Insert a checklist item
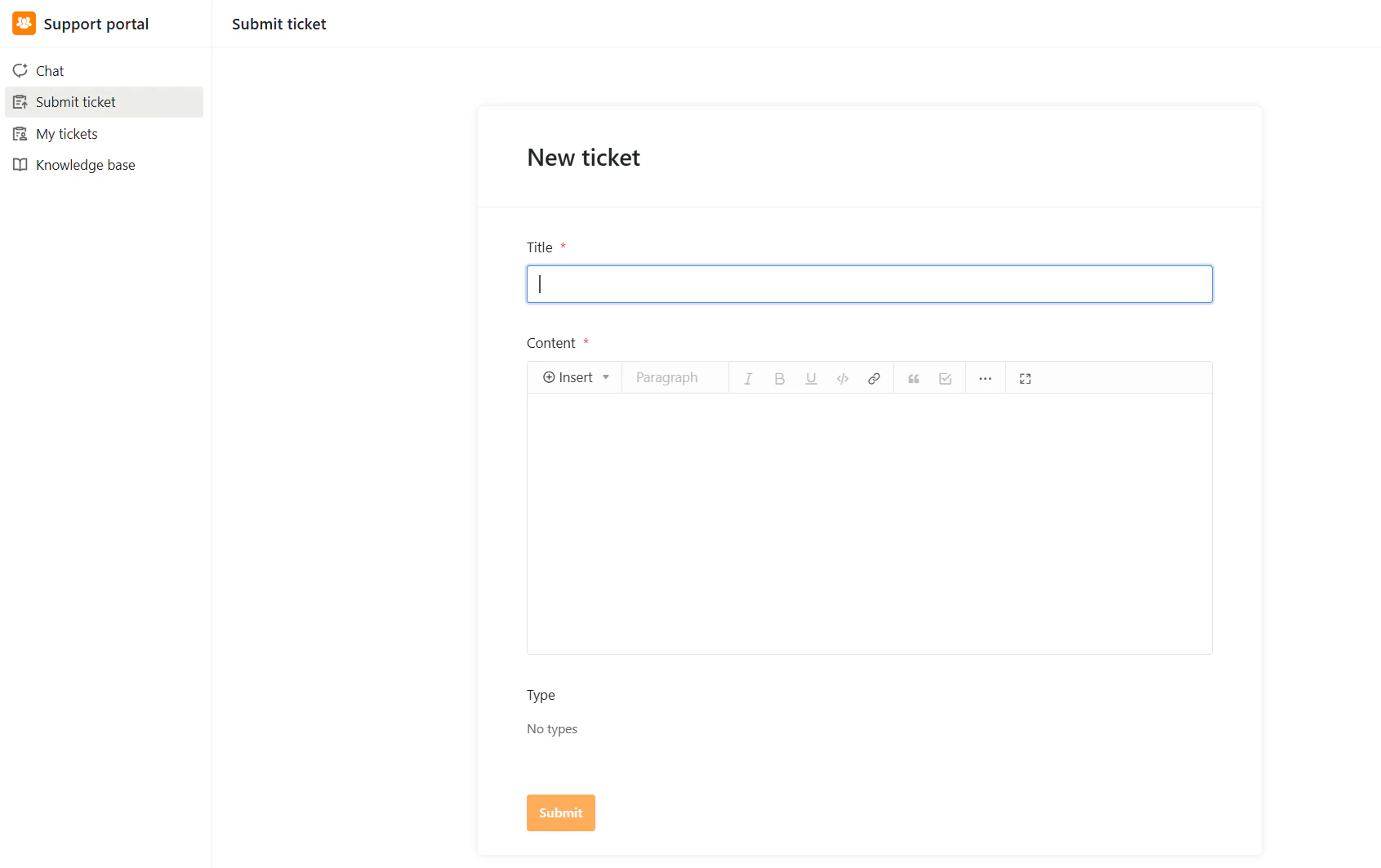 point(945,378)
